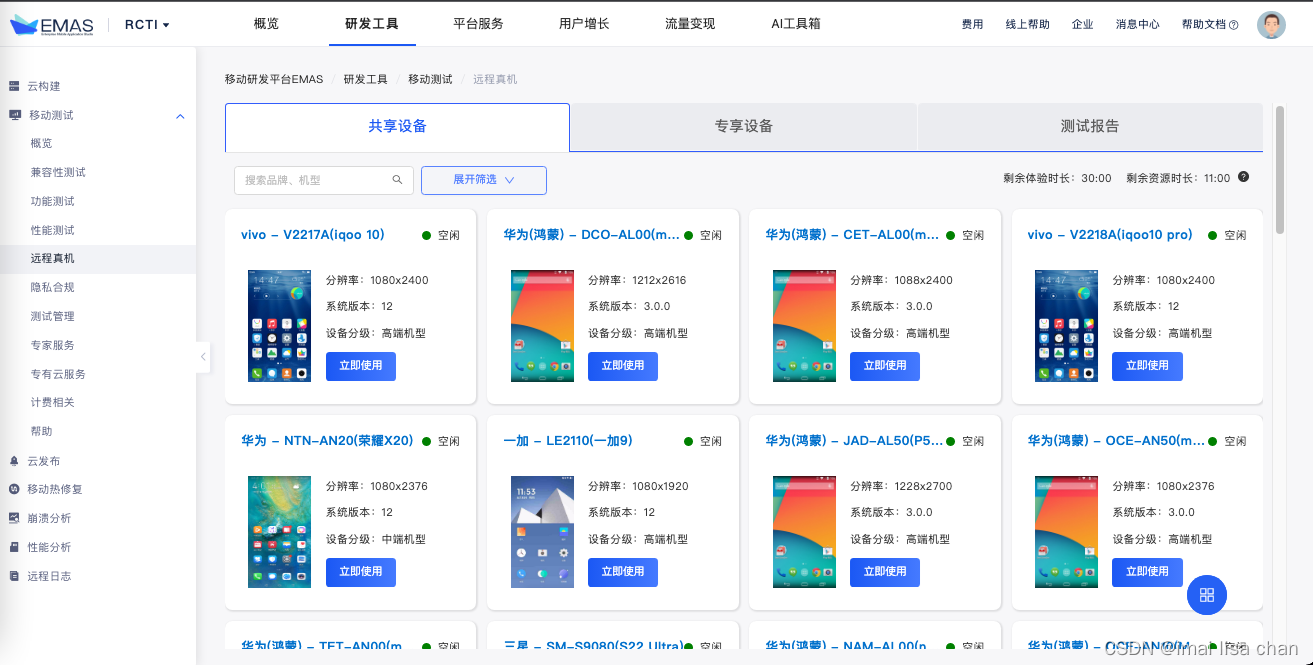Image resolution: width=1313 pixels, height=665 pixels.
Task: Click 华为 NTN-AN20 phone thumbnail
Action: [x=279, y=532]
